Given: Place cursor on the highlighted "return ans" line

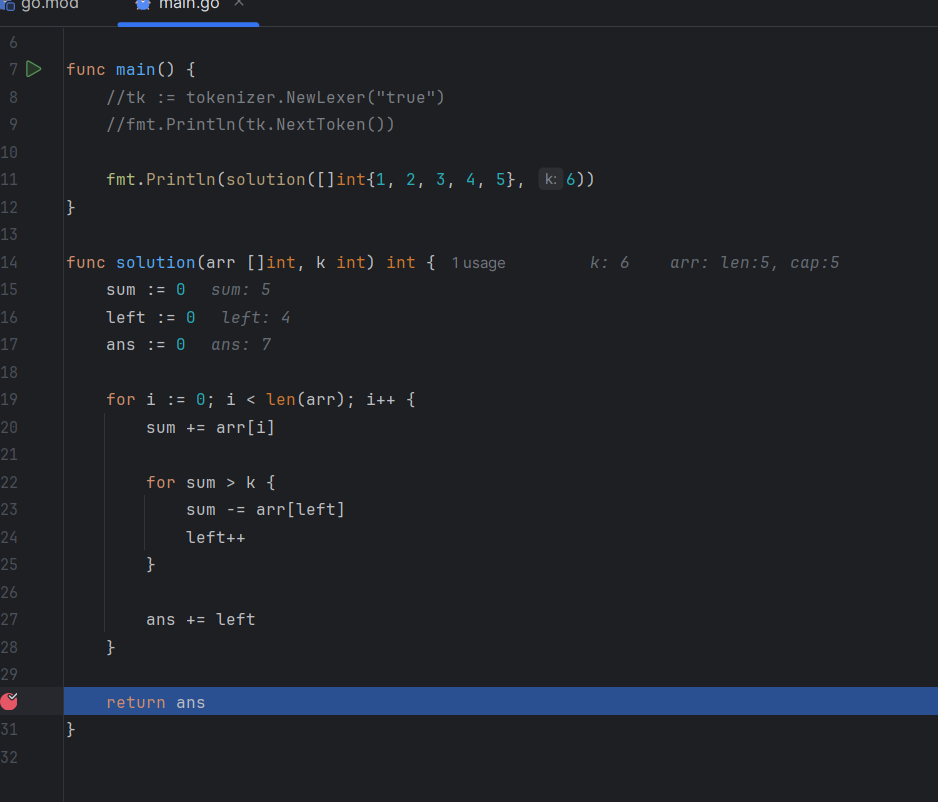Looking at the screenshot, I should coord(156,702).
